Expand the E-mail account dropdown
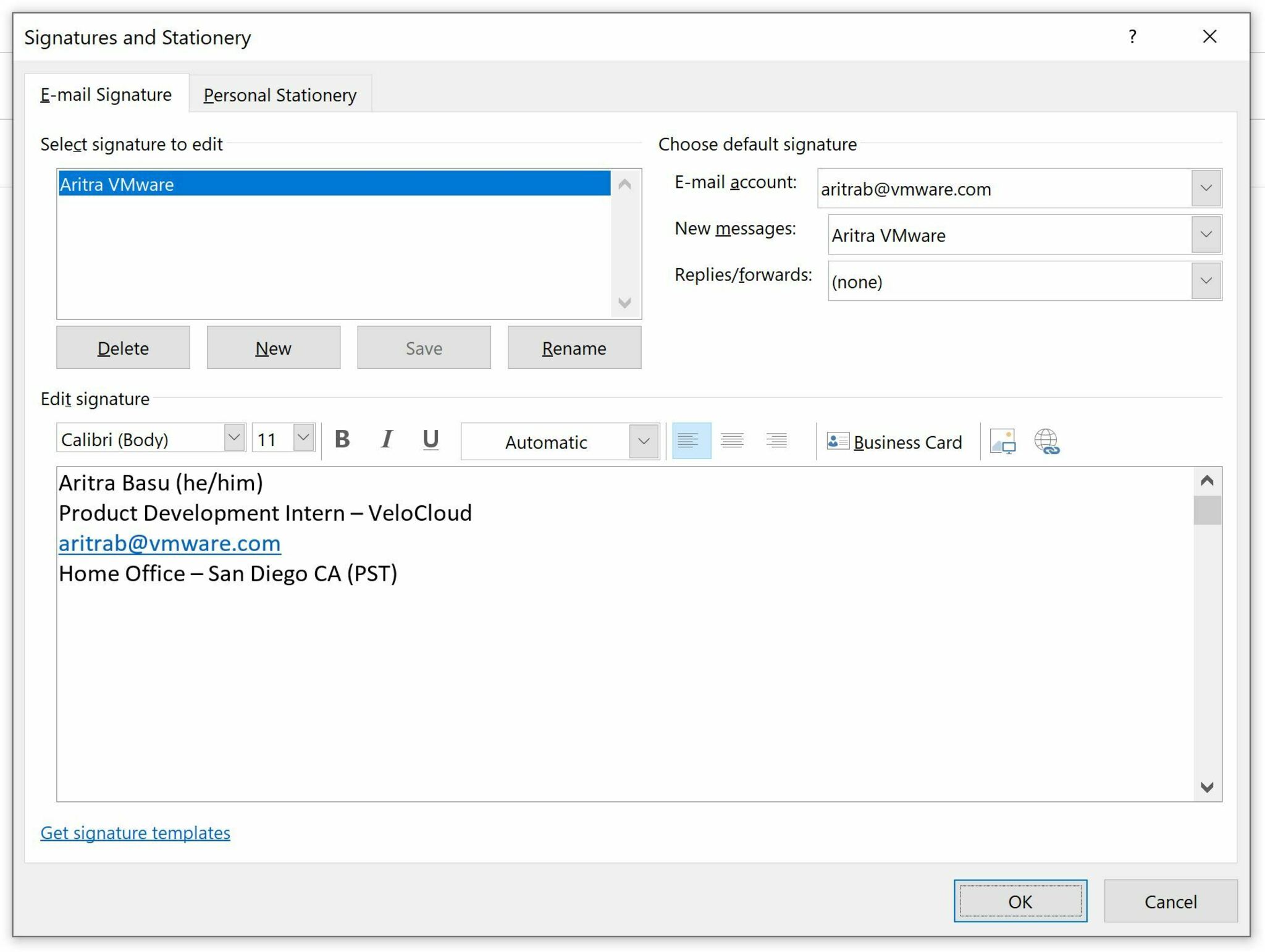Viewport: 1265px width, 952px height. [x=1206, y=188]
